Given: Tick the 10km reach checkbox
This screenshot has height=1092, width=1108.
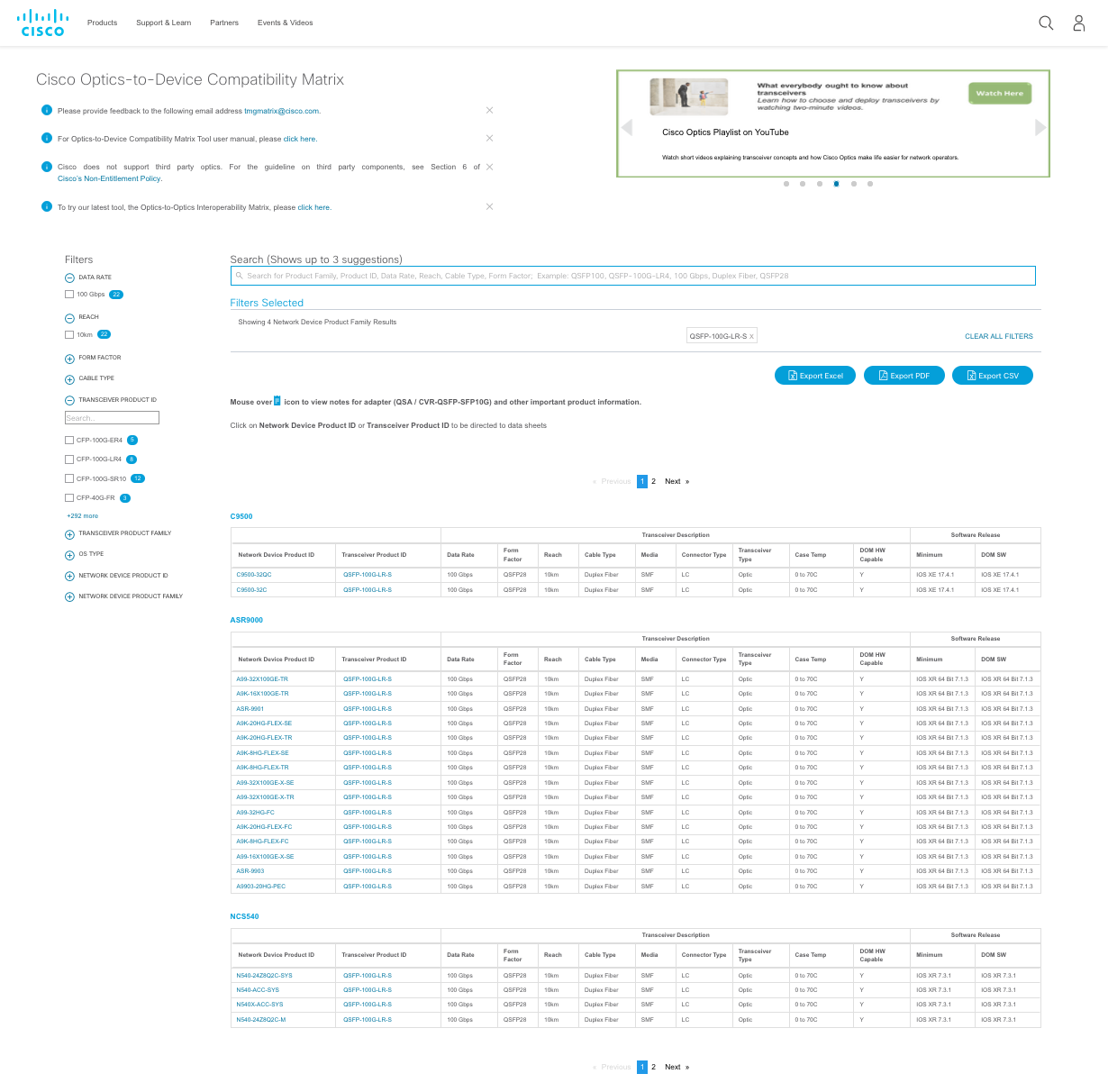Looking at the screenshot, I should (69, 334).
